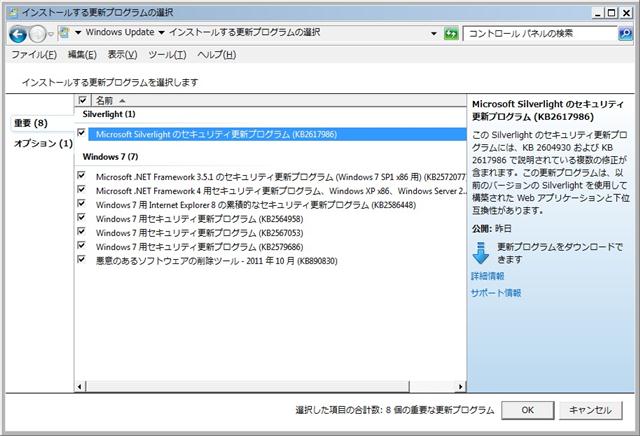This screenshot has width=640, height=436.
Task: Collapse the Silverlight (1) group header
Action: [x=109, y=114]
